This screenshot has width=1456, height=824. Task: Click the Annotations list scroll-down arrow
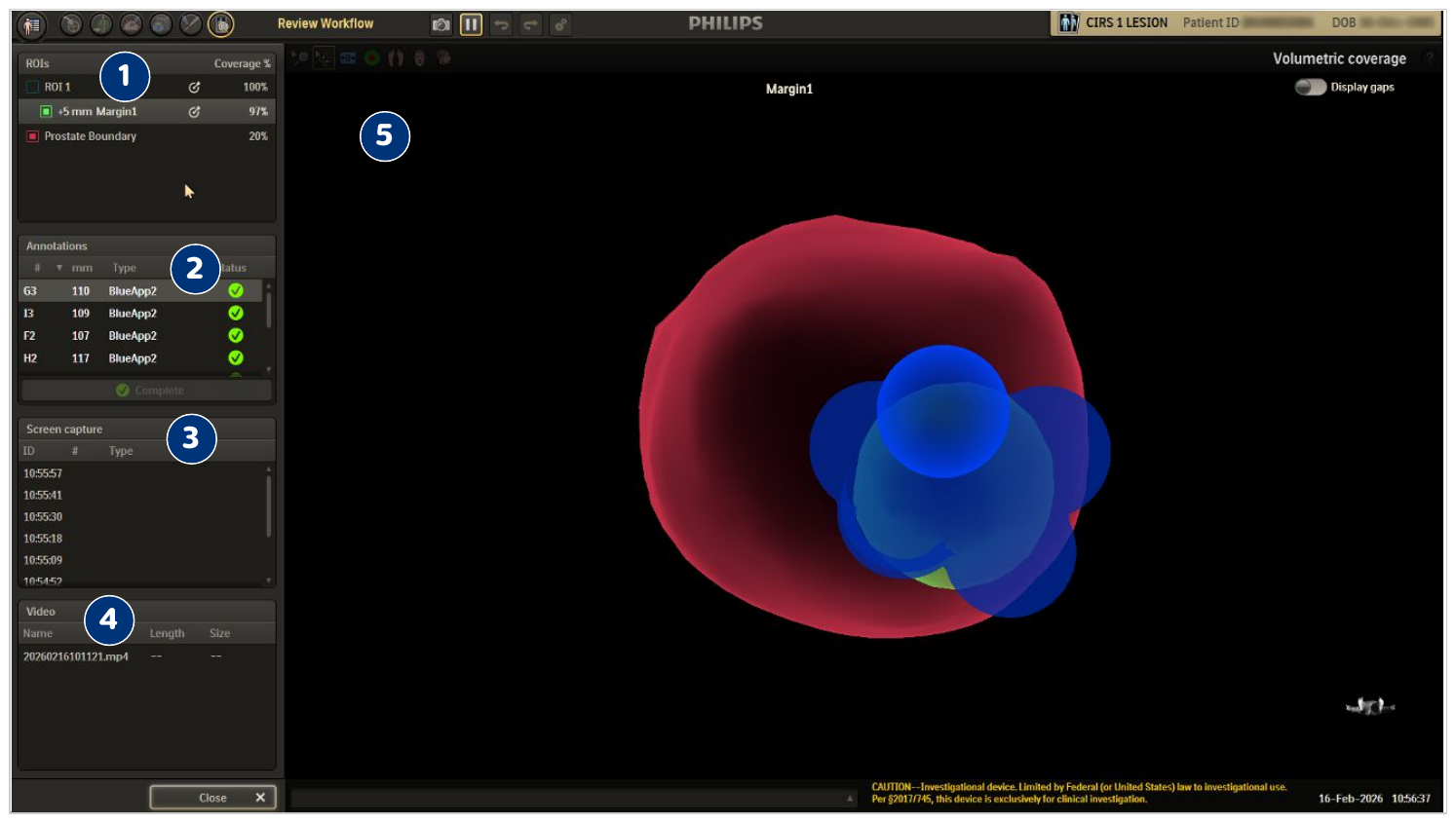pyautogui.click(x=269, y=369)
